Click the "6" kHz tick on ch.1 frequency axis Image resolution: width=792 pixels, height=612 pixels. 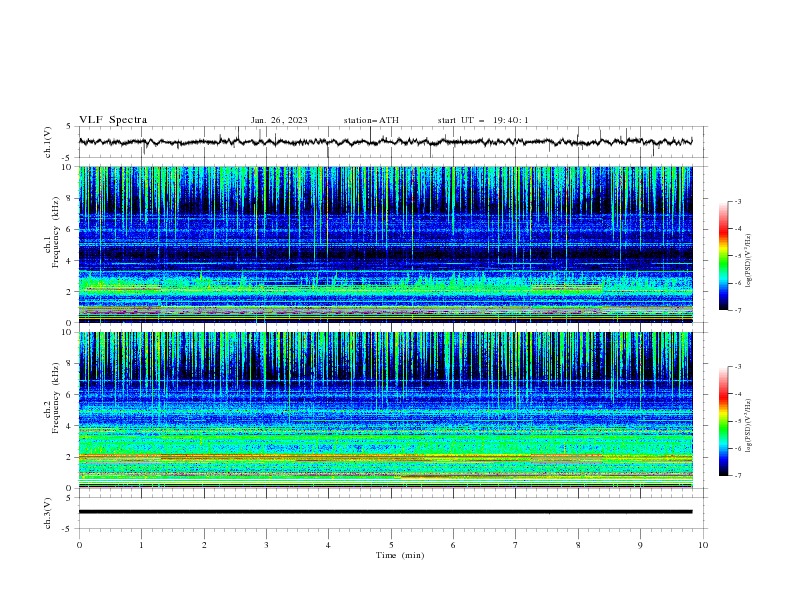coord(70,229)
